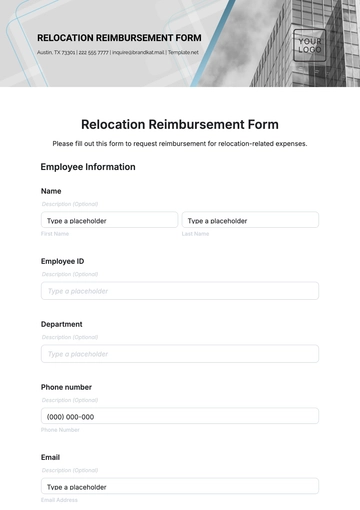This screenshot has width=360, height=510.
Task: Click the 'Email' field label
Action: click(x=50, y=457)
